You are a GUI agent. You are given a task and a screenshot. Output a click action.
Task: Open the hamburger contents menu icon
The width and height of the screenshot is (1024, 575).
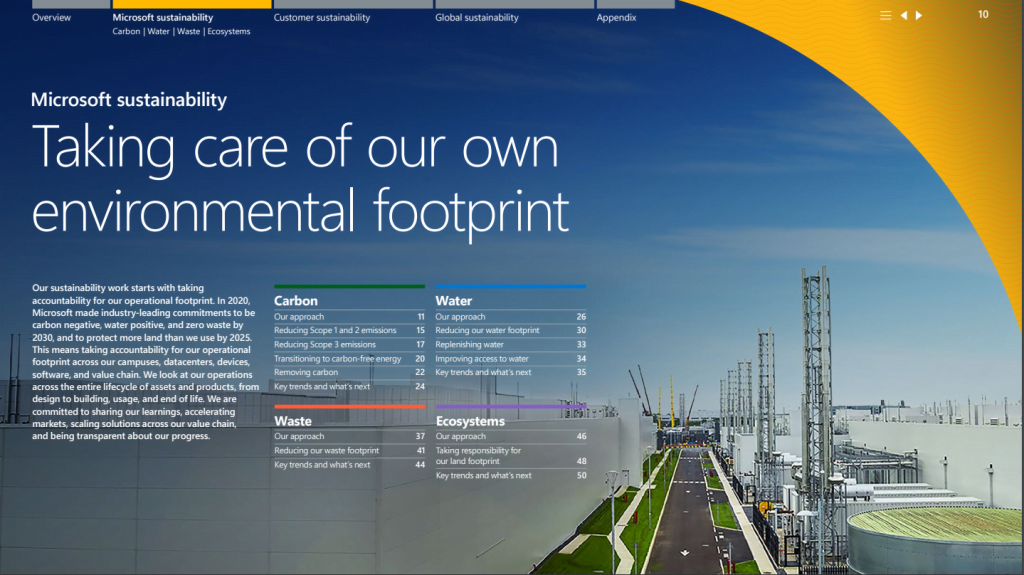[x=885, y=15]
